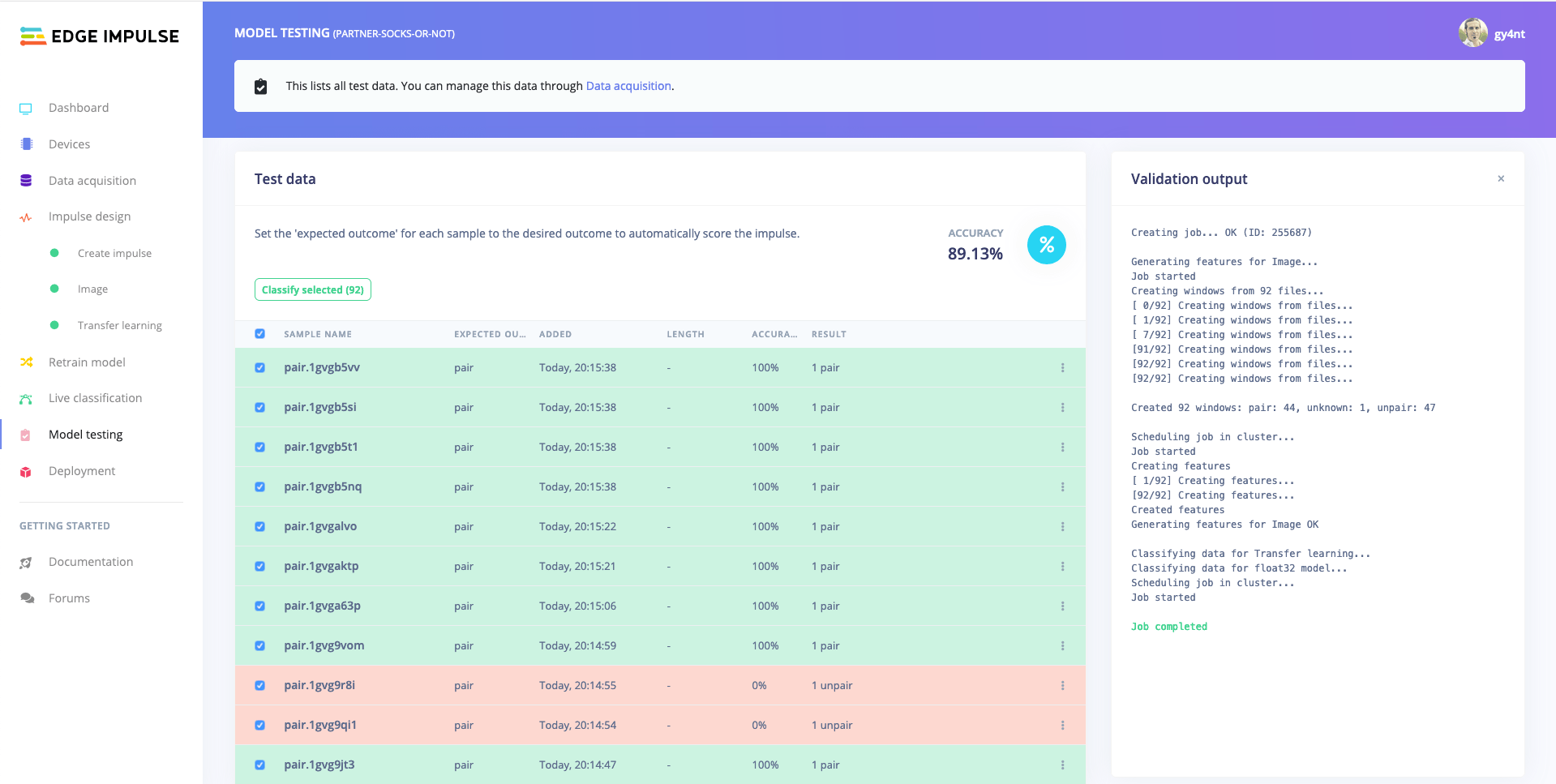
Task: Follow the Data acquisition link in the banner
Action: point(628,86)
